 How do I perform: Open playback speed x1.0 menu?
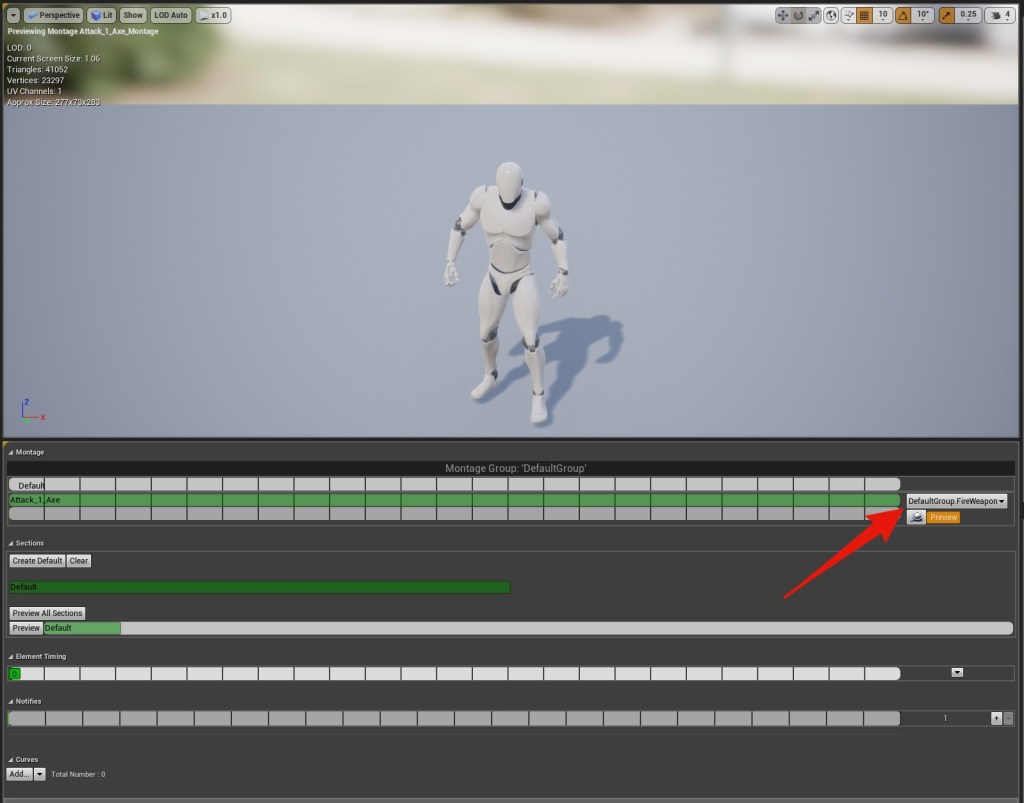click(213, 15)
